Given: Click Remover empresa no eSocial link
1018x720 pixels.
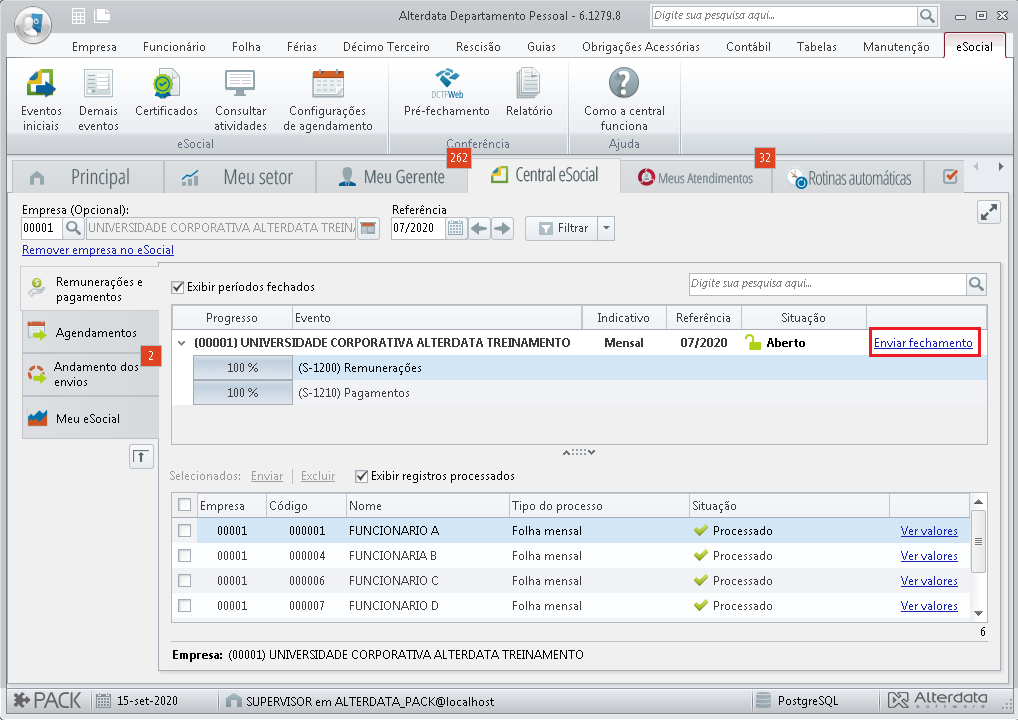Looking at the screenshot, I should (98, 250).
